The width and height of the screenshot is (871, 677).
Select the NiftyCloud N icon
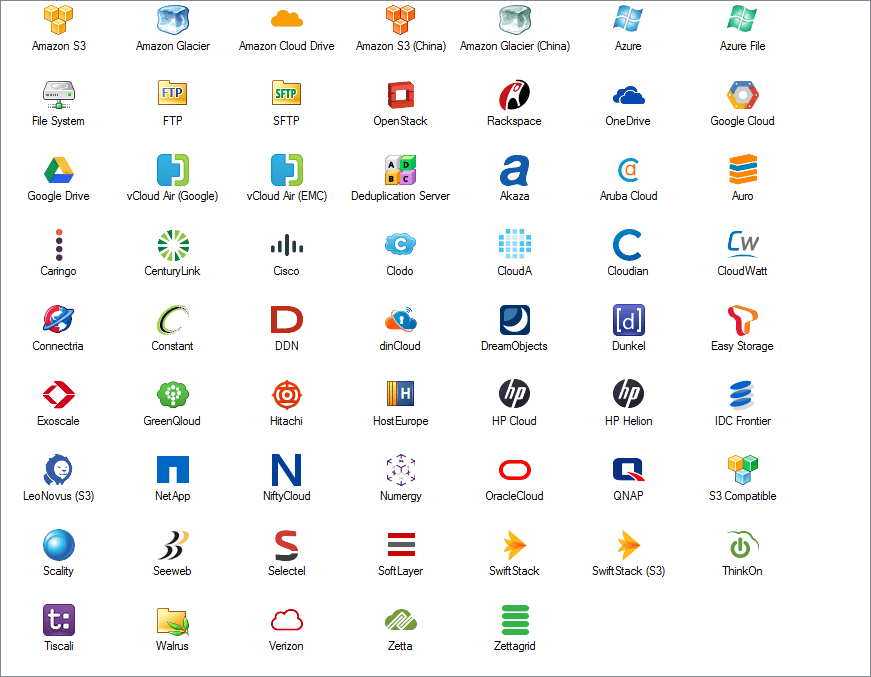click(x=287, y=470)
